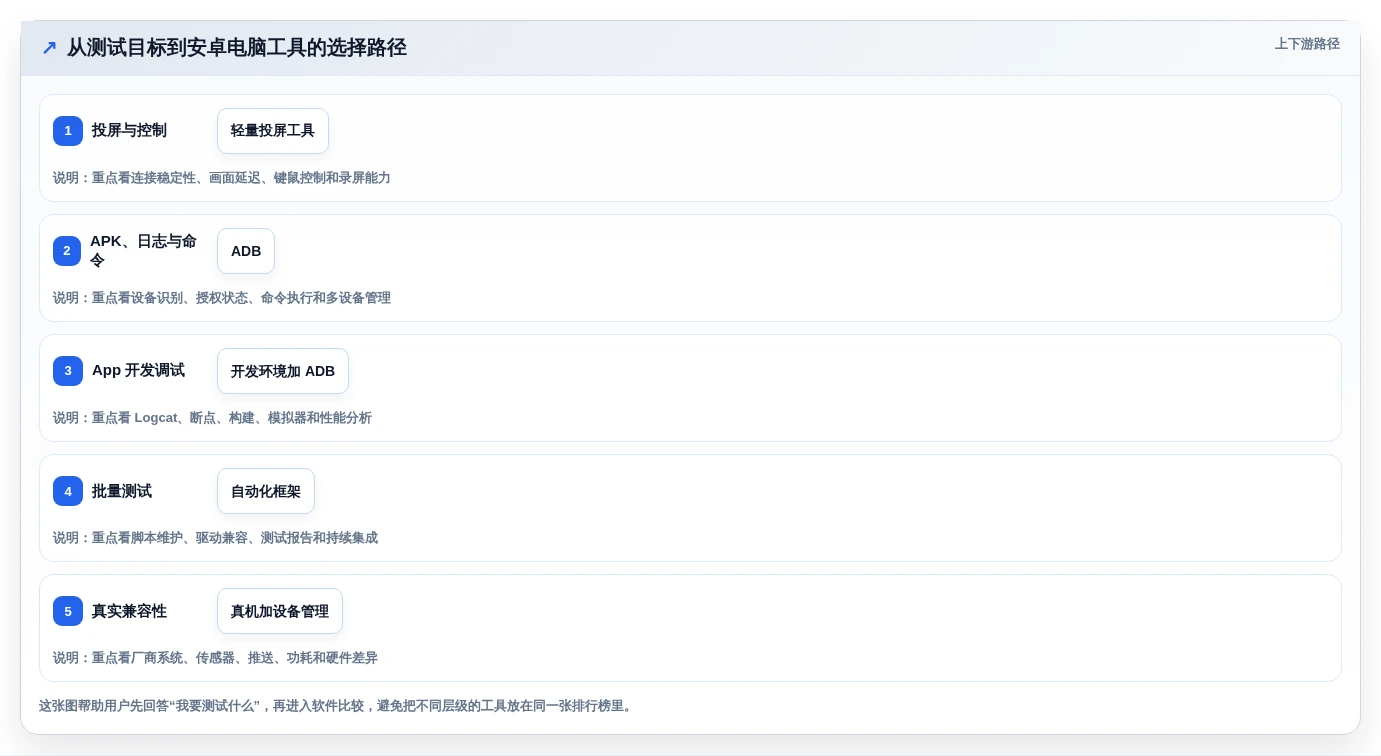
Task: Click the 轻量投屏工具 chip
Action: tap(273, 131)
